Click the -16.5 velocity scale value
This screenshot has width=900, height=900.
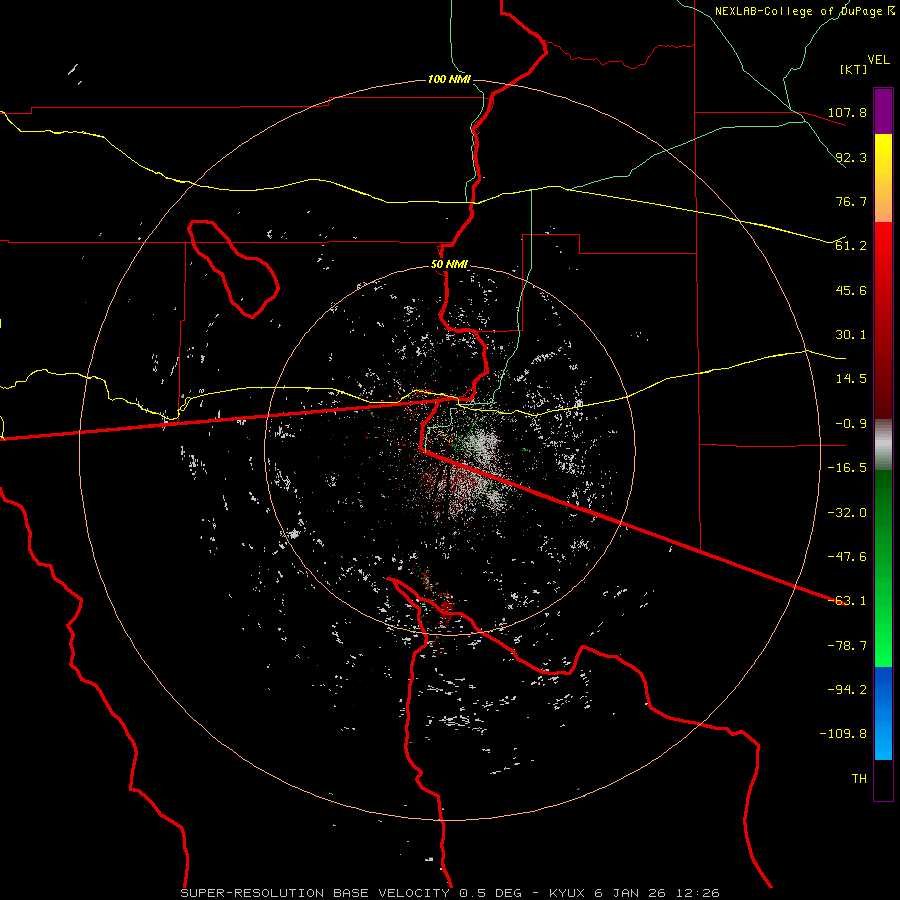(x=847, y=468)
